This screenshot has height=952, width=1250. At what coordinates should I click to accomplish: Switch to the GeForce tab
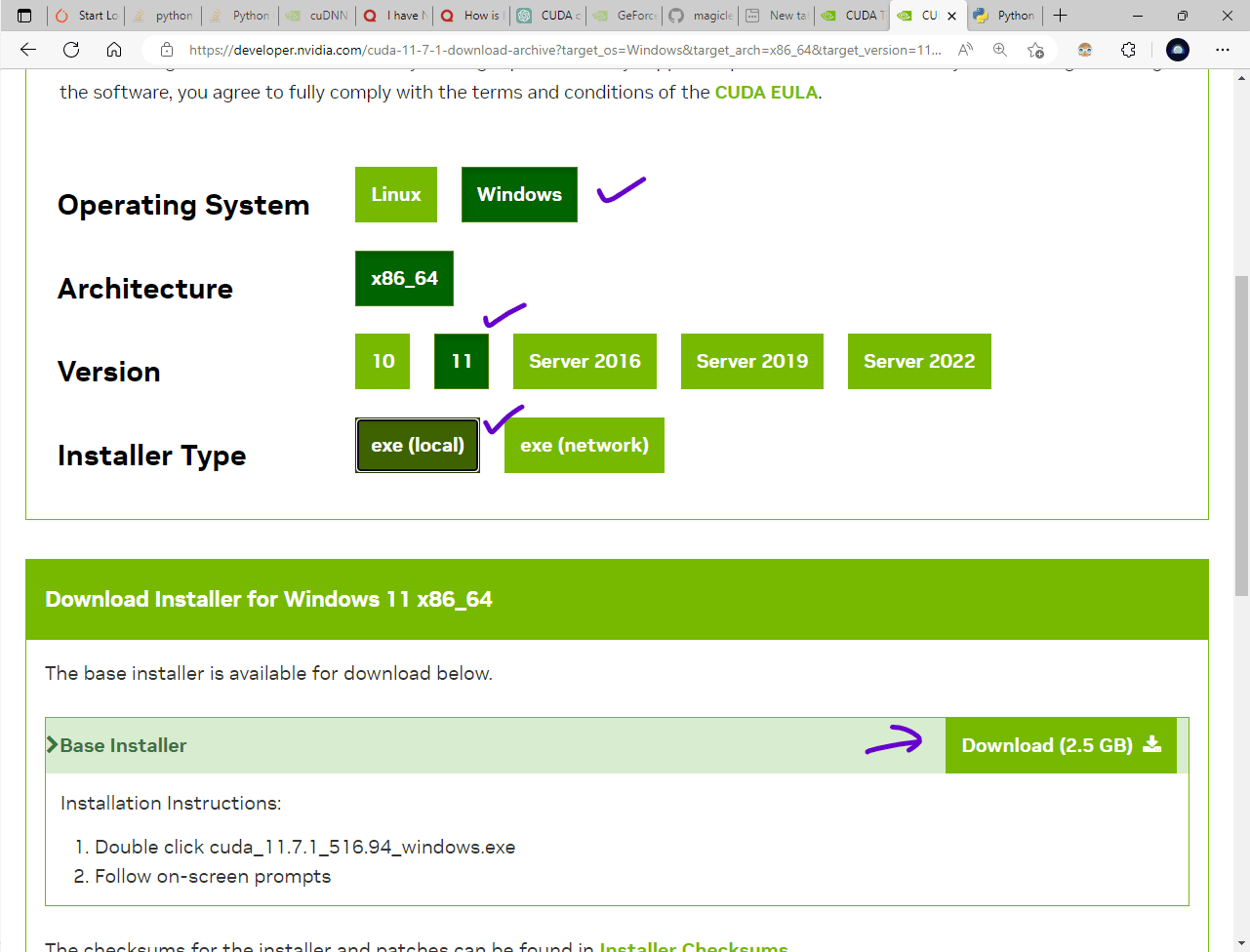pos(625,16)
